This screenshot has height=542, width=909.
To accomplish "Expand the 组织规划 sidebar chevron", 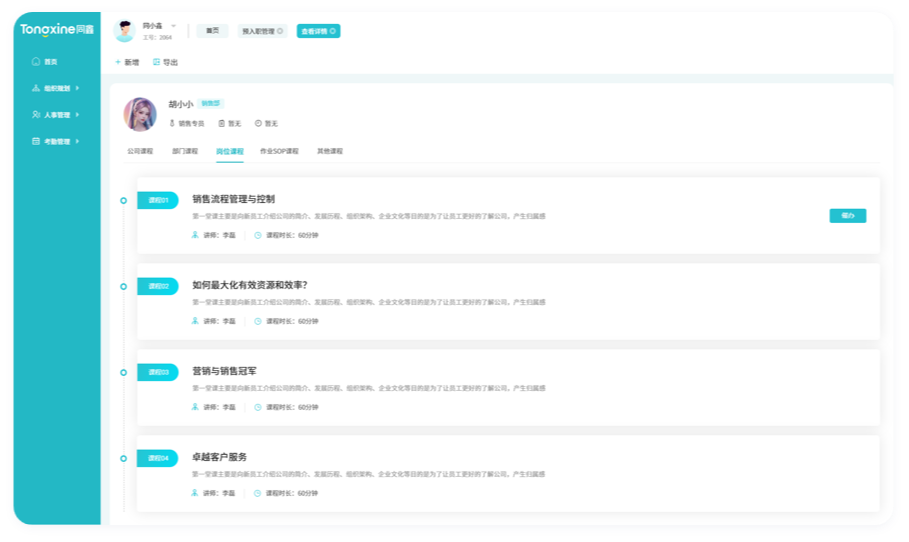I will tap(77, 88).
